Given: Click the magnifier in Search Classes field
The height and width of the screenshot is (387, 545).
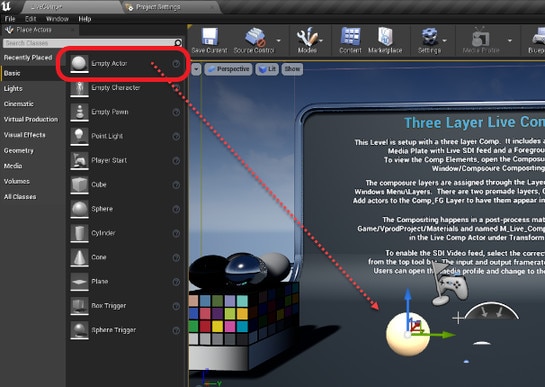Looking at the screenshot, I should [x=178, y=43].
